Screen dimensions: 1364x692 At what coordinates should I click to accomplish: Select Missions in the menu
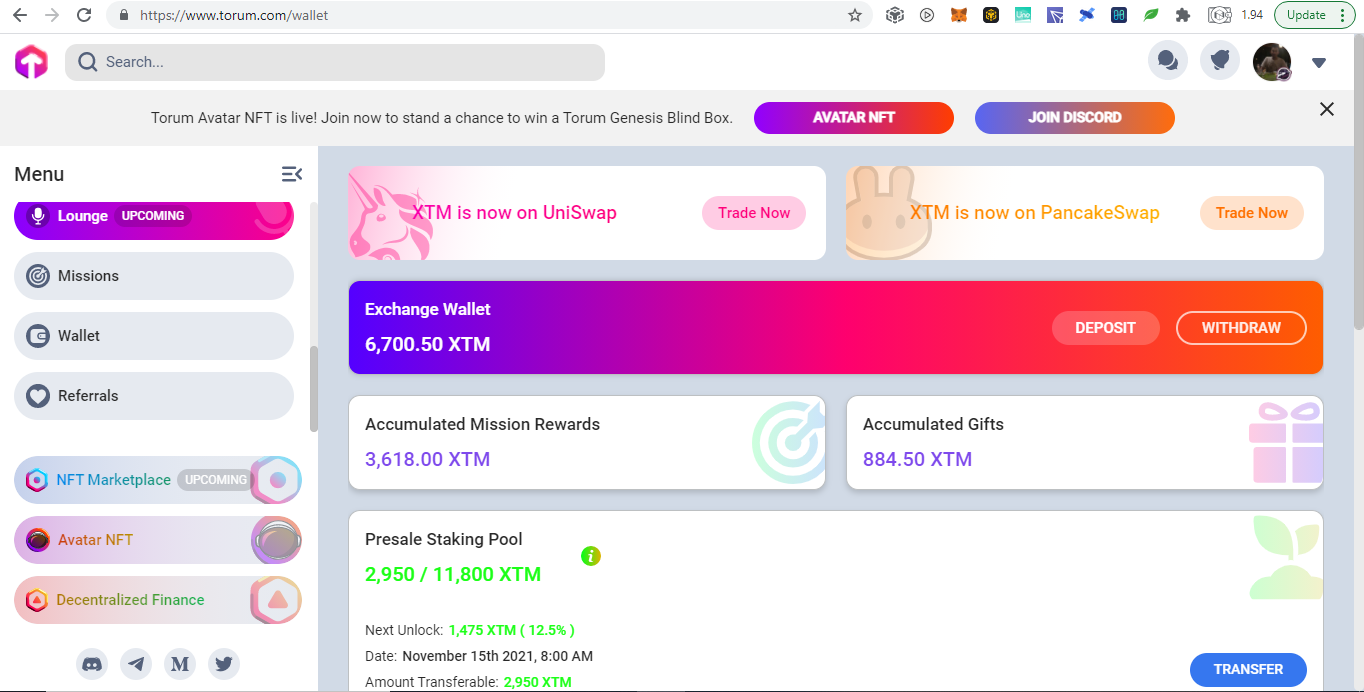click(154, 276)
